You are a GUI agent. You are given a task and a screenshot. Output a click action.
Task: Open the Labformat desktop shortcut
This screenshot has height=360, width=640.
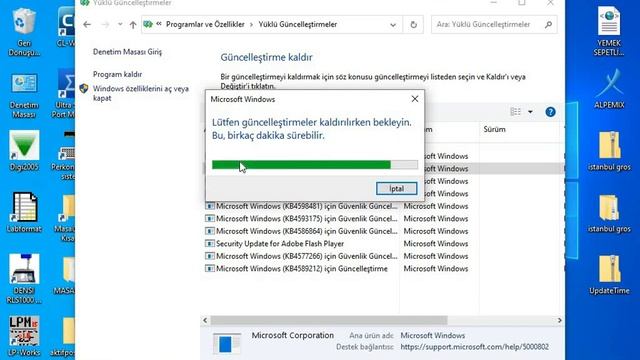[x=24, y=213]
